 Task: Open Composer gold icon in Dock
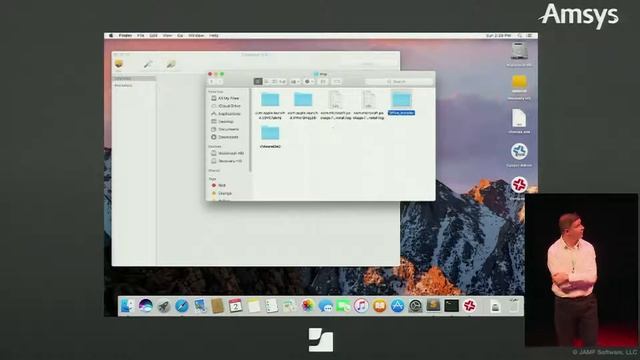pyautogui.click(x=433, y=306)
